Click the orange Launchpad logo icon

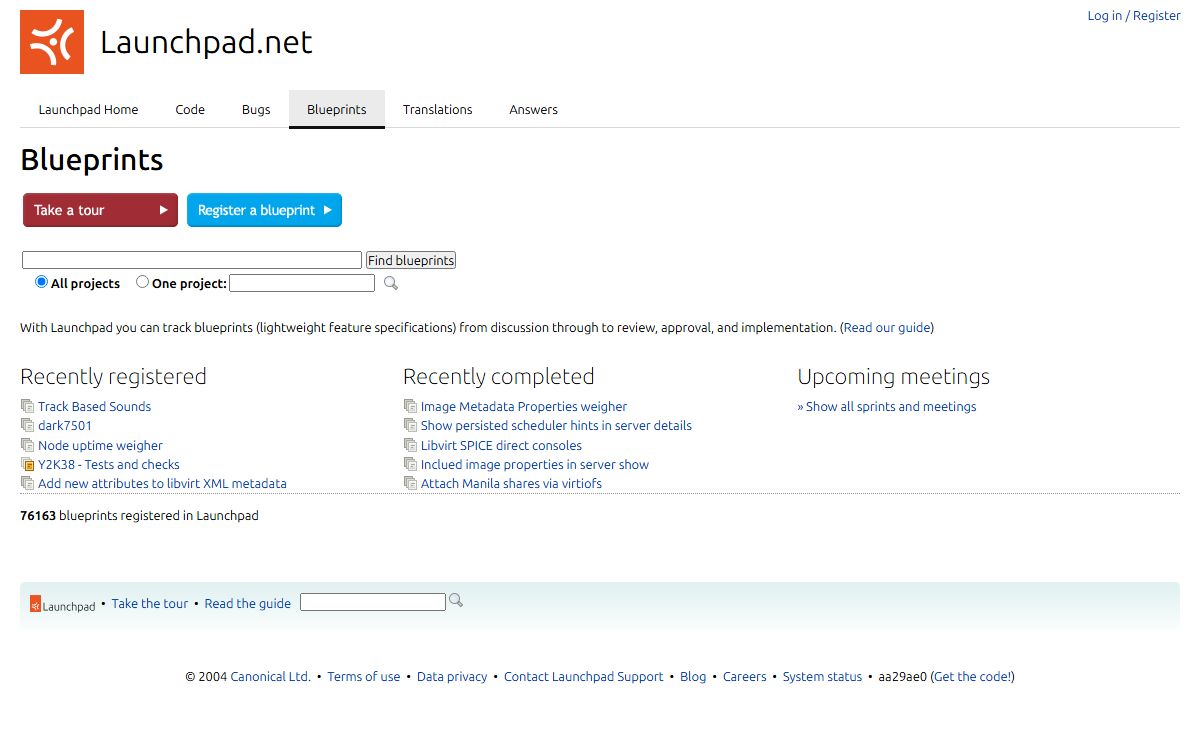click(x=52, y=42)
